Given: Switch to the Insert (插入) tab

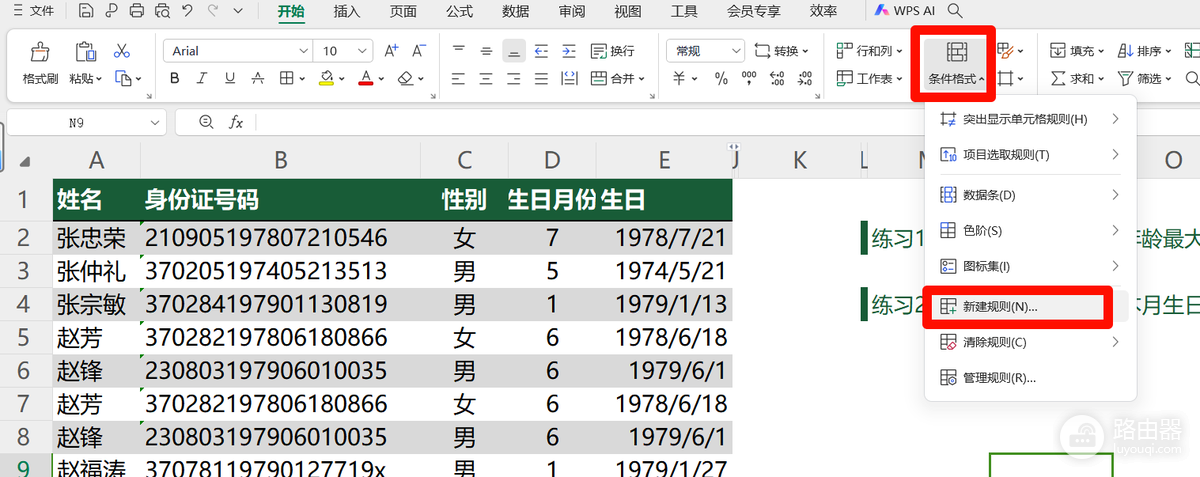Looking at the screenshot, I should click(347, 11).
